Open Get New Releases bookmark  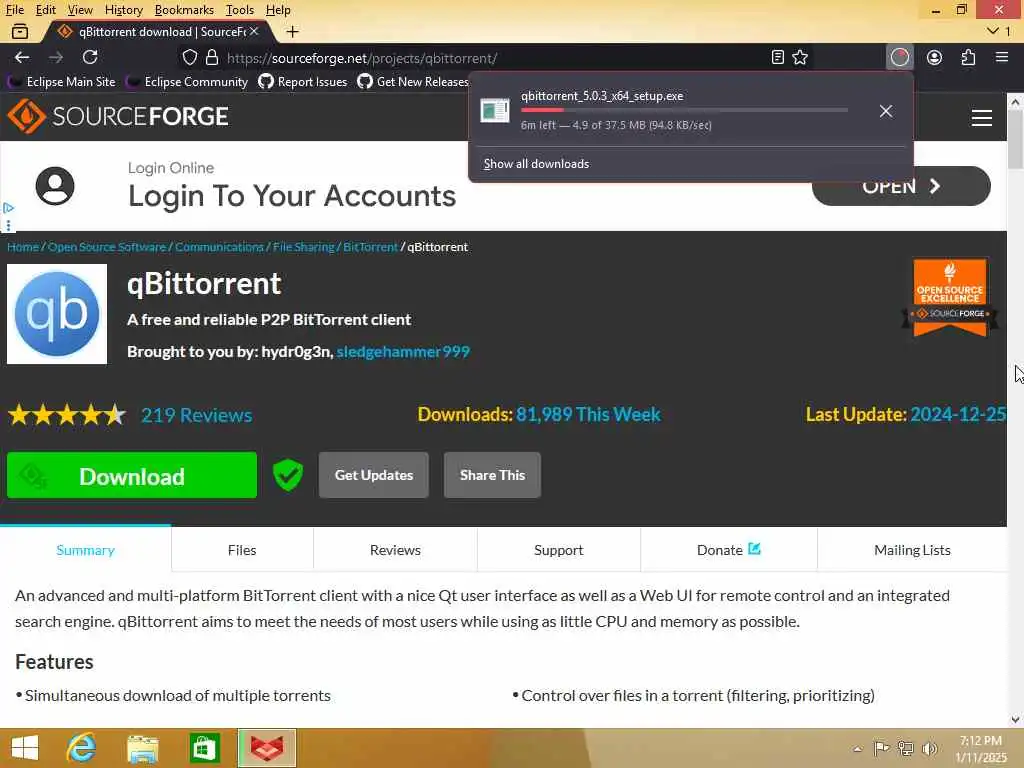point(413,82)
